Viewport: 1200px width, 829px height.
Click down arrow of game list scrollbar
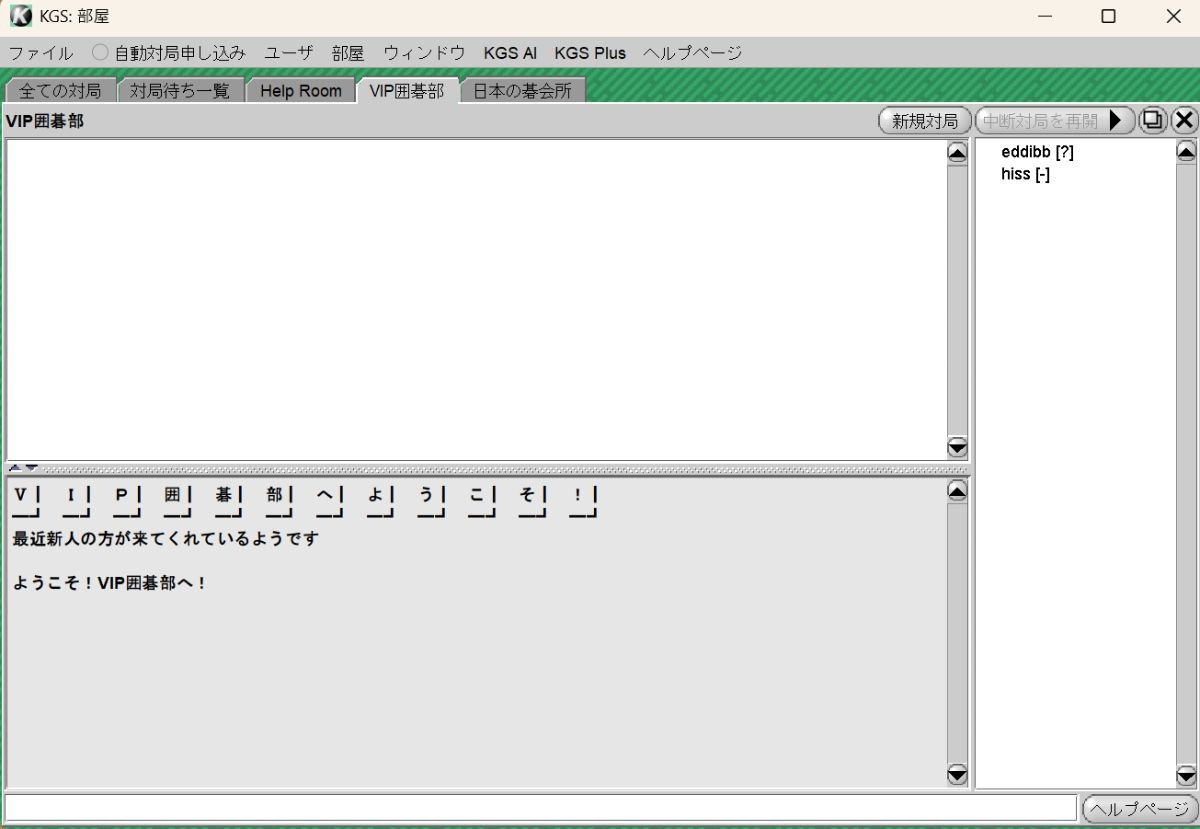957,447
